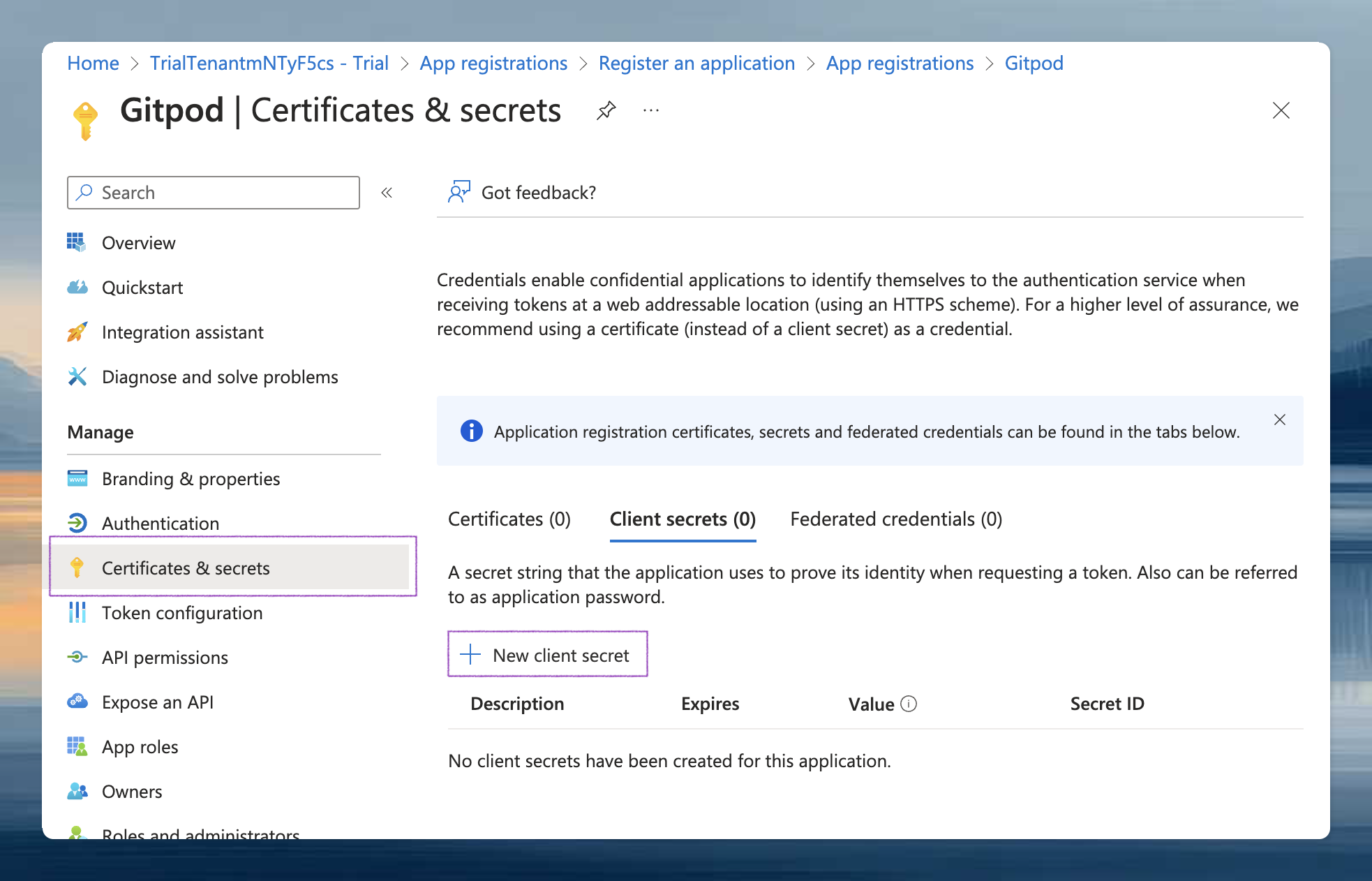Open the ellipsis more options menu
1372x881 pixels.
point(650,110)
